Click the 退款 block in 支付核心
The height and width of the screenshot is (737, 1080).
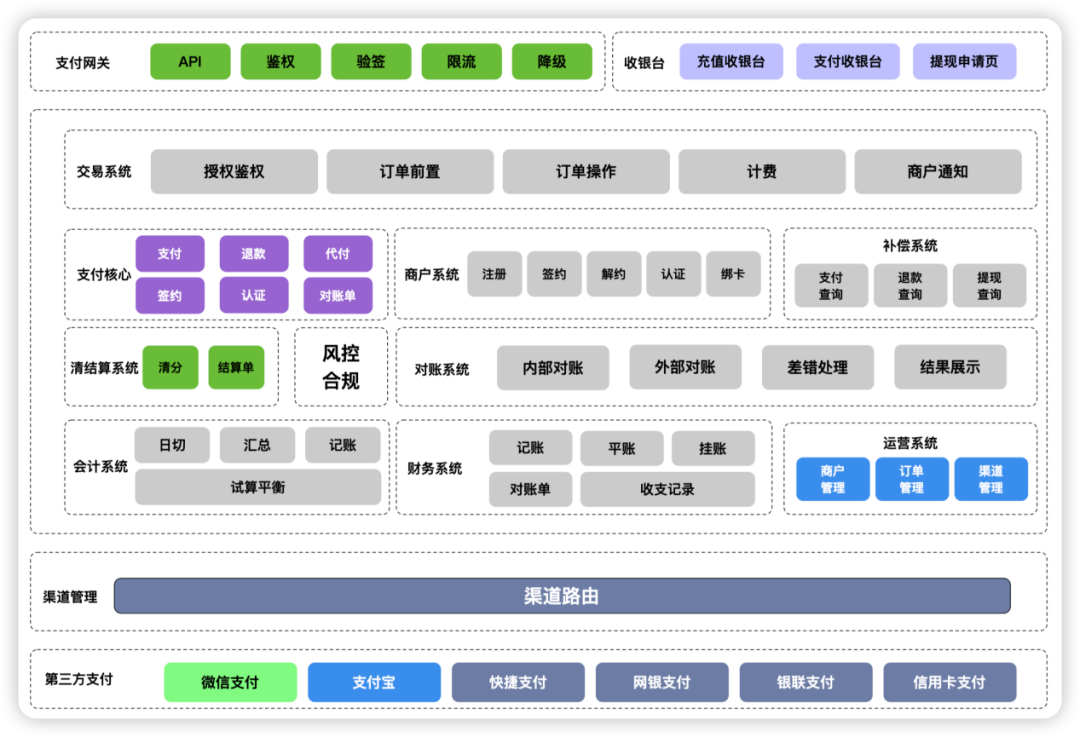254,253
